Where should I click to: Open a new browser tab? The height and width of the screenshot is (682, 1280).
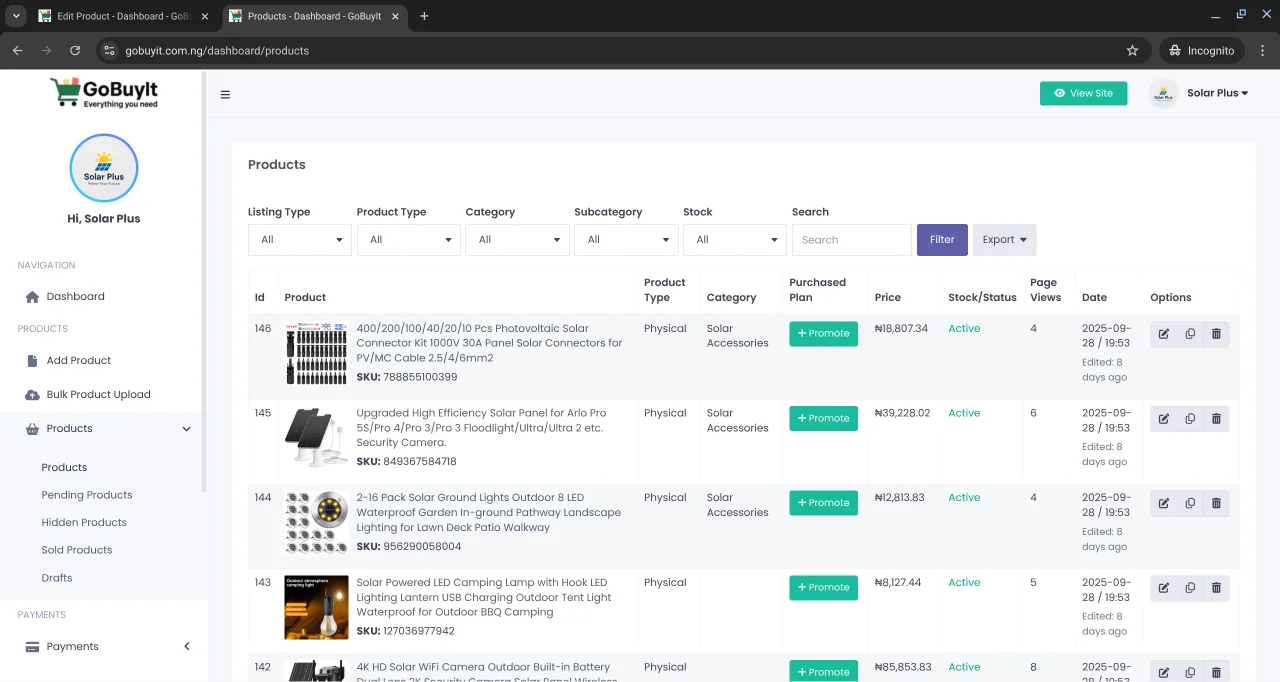424,16
